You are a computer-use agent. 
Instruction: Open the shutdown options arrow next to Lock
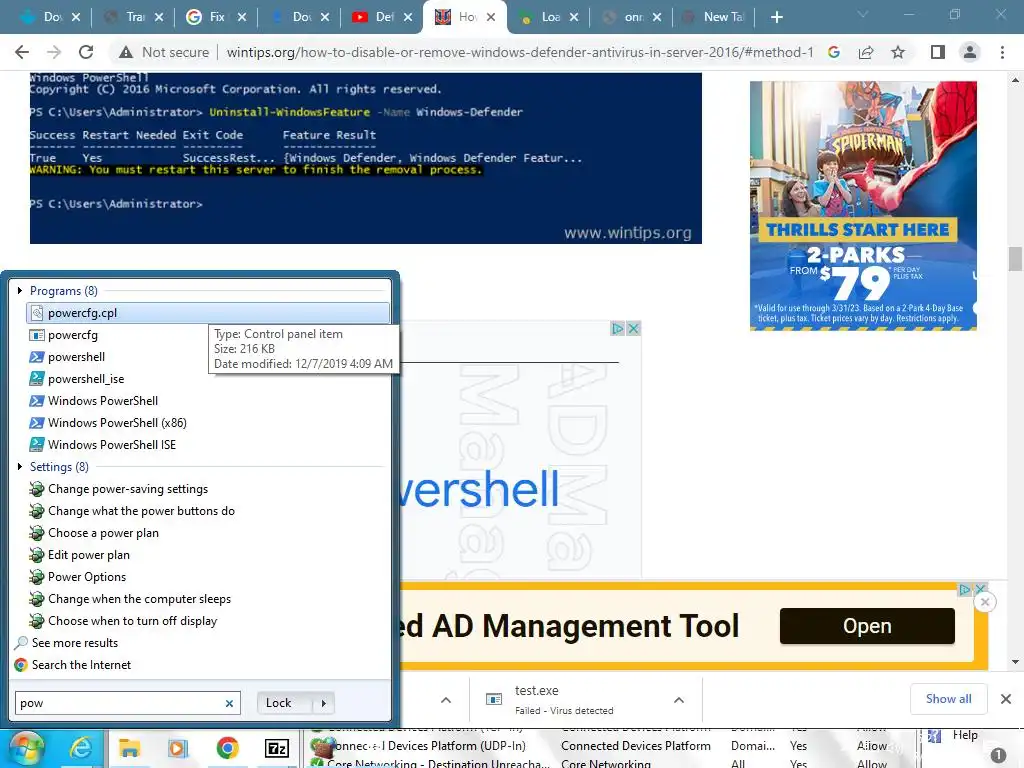coord(323,703)
